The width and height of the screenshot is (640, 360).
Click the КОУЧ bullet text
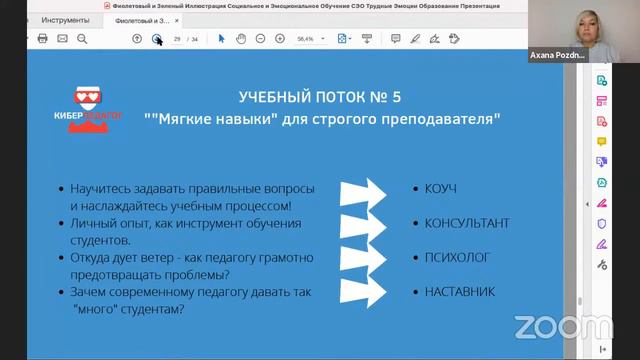[x=440, y=189]
